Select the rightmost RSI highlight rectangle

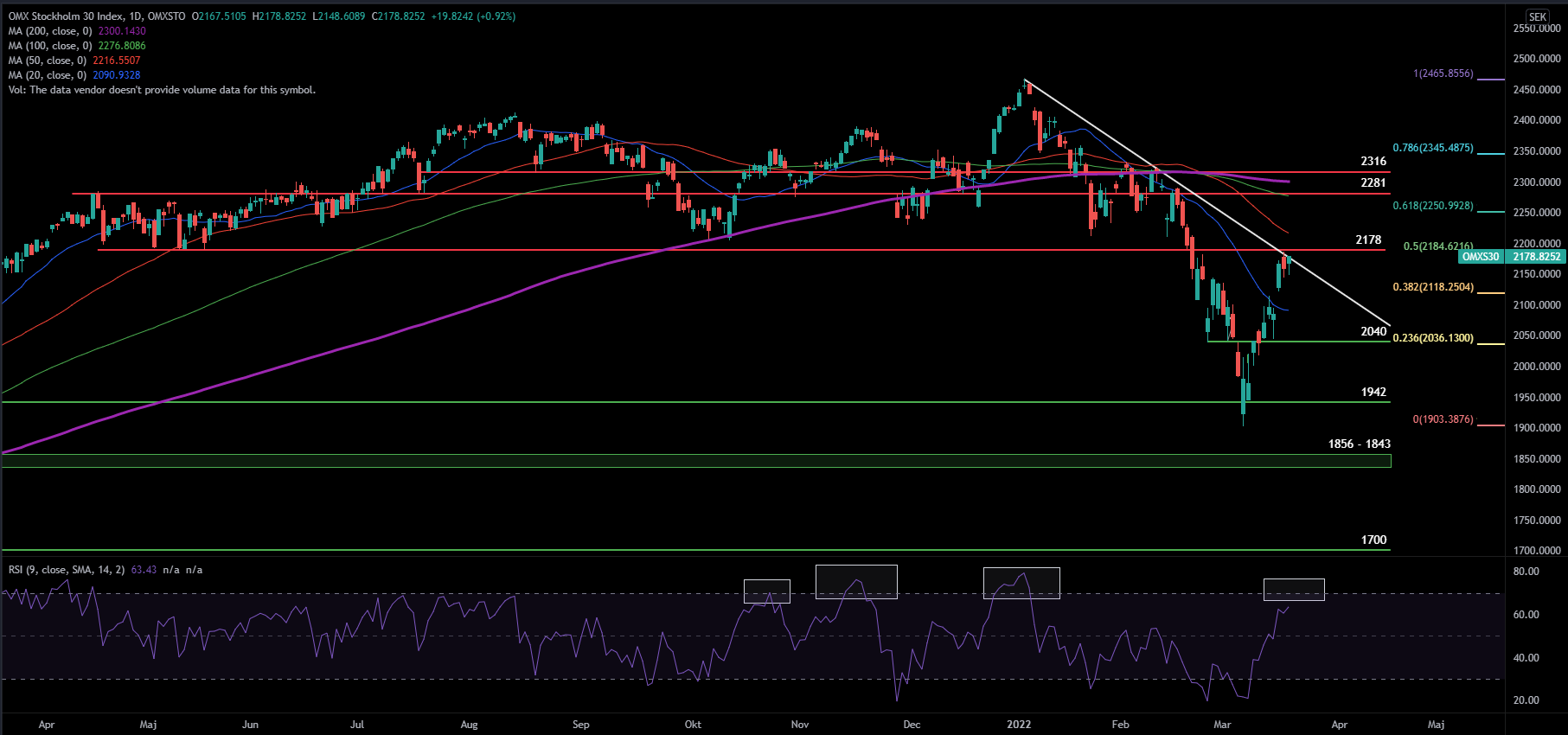(x=1294, y=589)
